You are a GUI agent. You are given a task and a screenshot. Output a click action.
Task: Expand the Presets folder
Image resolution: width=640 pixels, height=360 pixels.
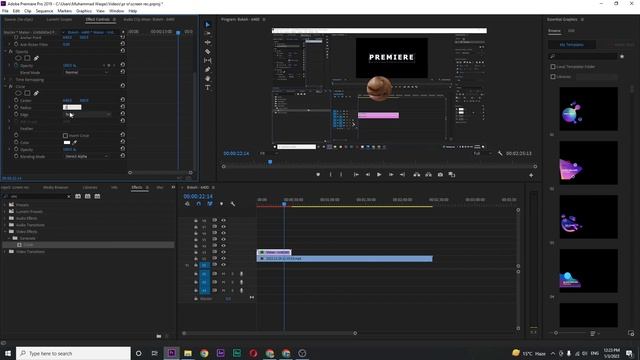pos(5,205)
